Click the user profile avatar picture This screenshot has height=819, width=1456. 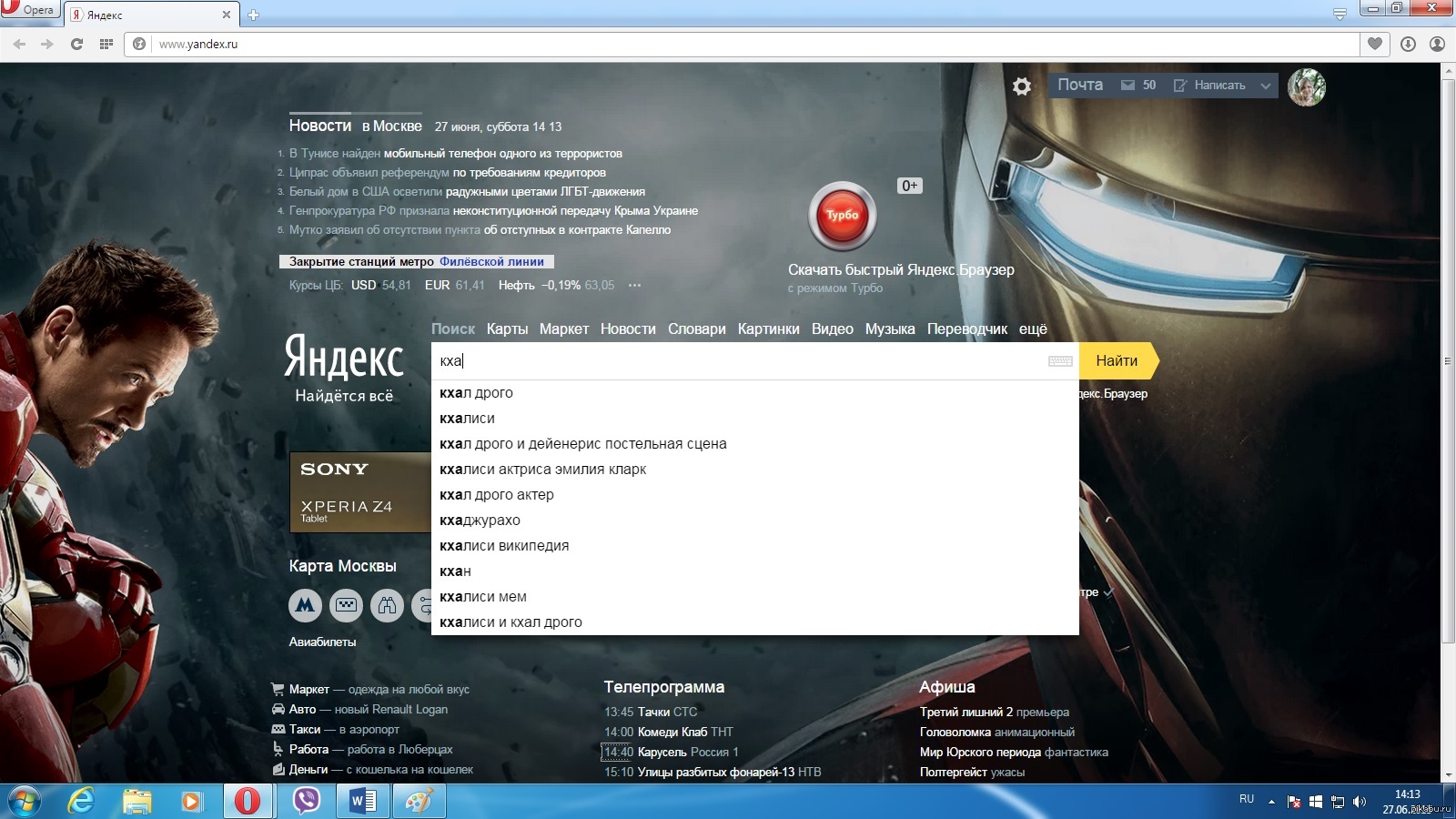1307,86
